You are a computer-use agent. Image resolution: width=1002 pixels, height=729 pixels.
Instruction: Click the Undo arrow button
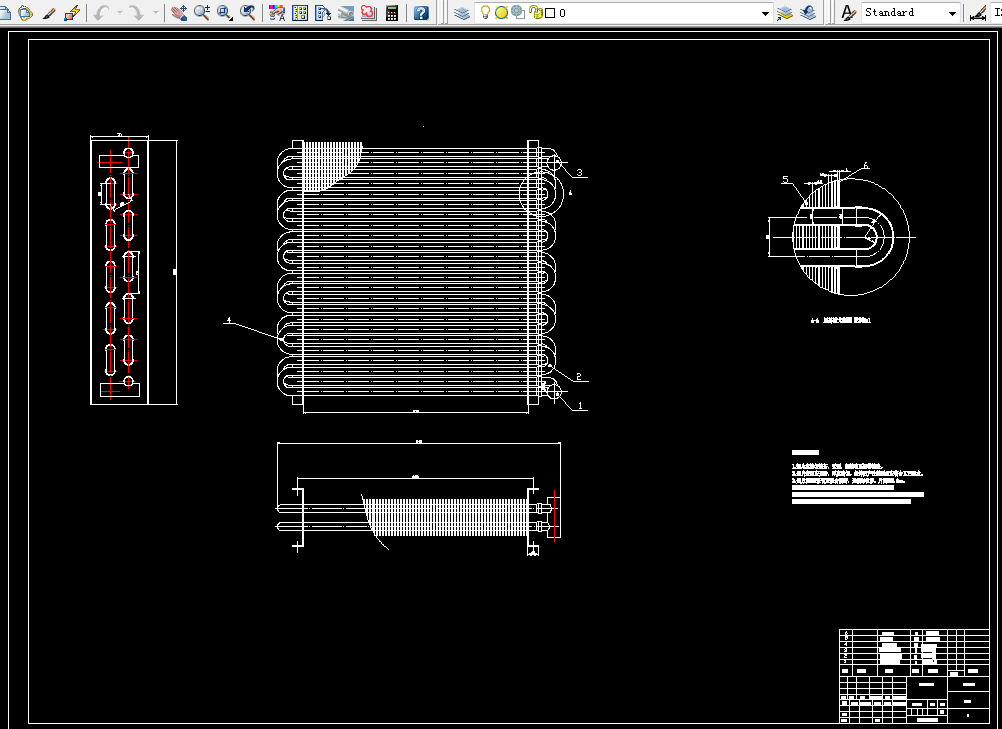[102, 13]
